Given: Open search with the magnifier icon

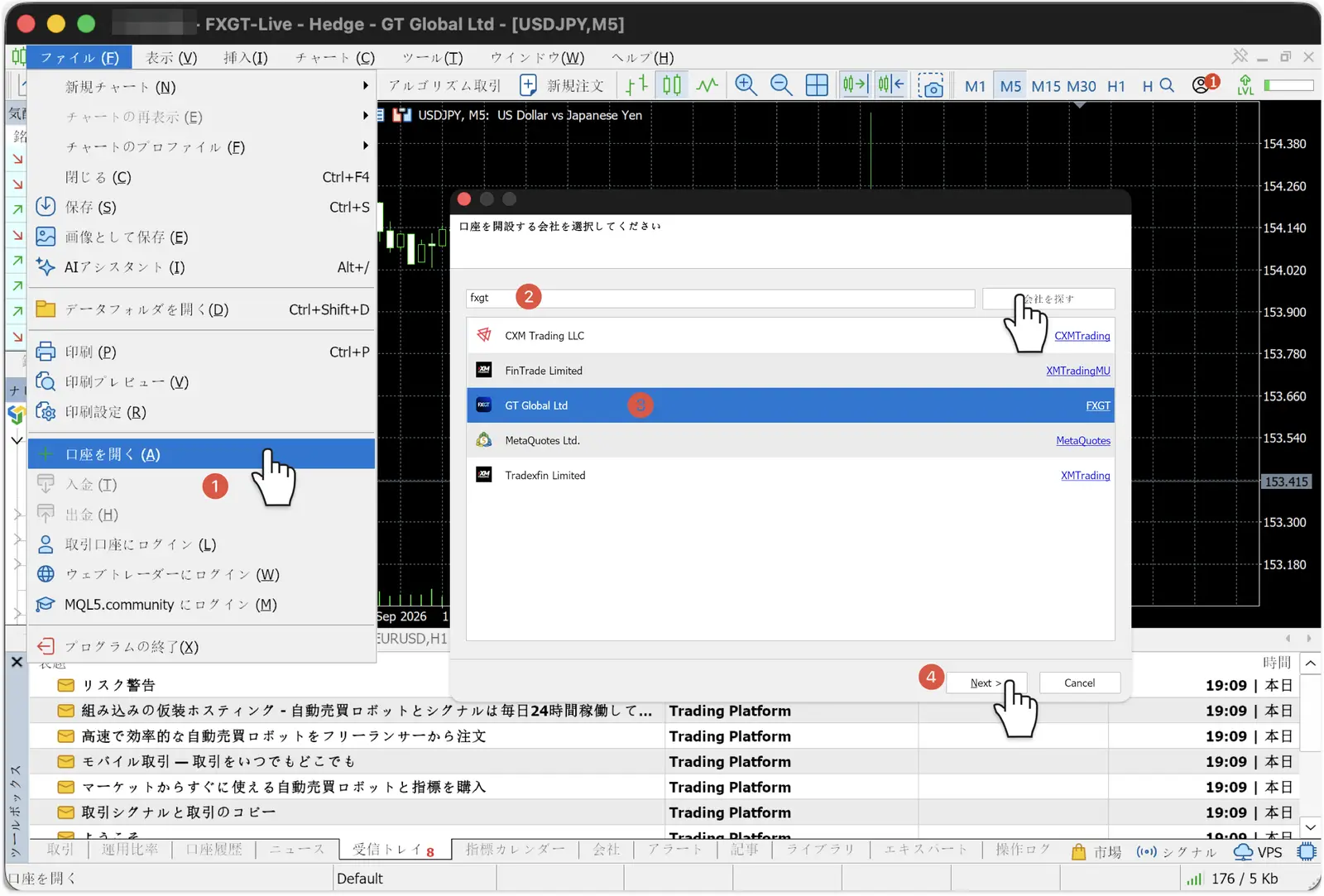Looking at the screenshot, I should coord(1167,85).
